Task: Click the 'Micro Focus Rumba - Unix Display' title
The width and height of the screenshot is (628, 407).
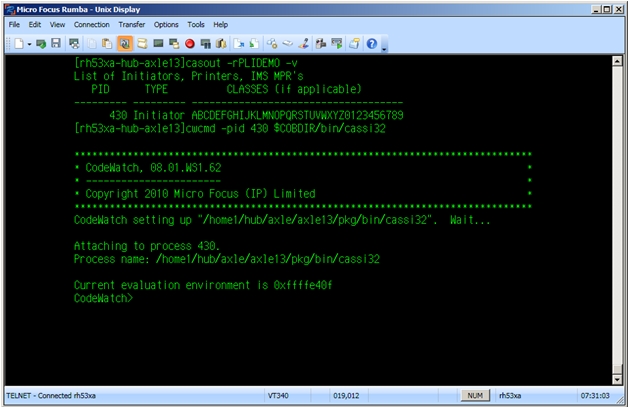Action: point(78,9)
